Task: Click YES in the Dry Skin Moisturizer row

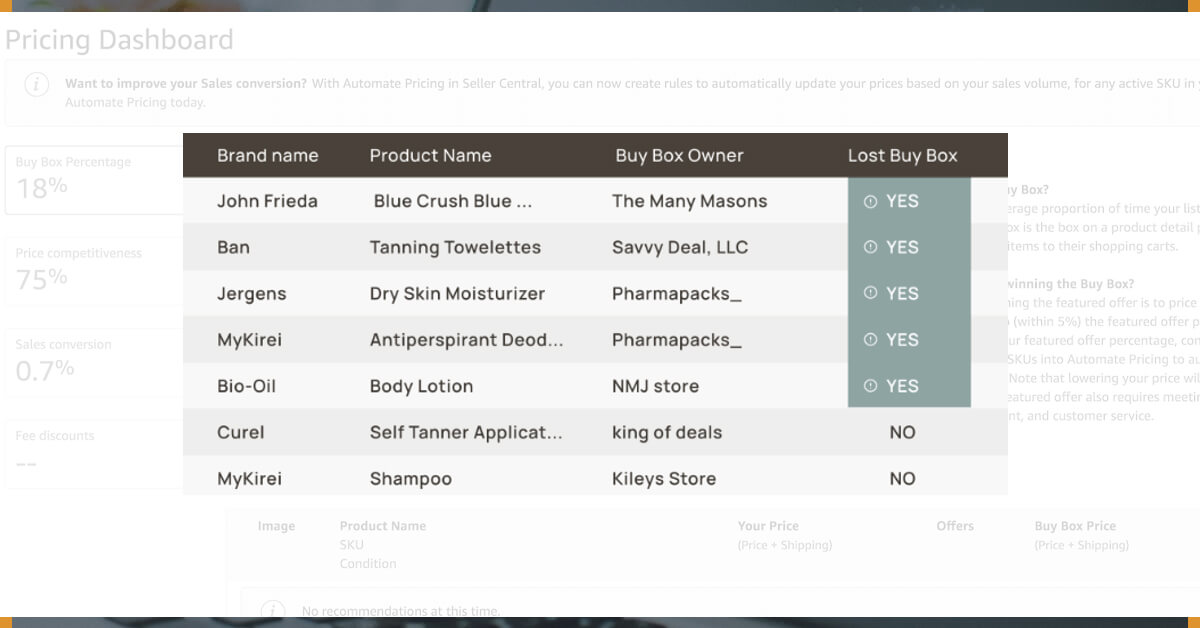Action: 902,294
